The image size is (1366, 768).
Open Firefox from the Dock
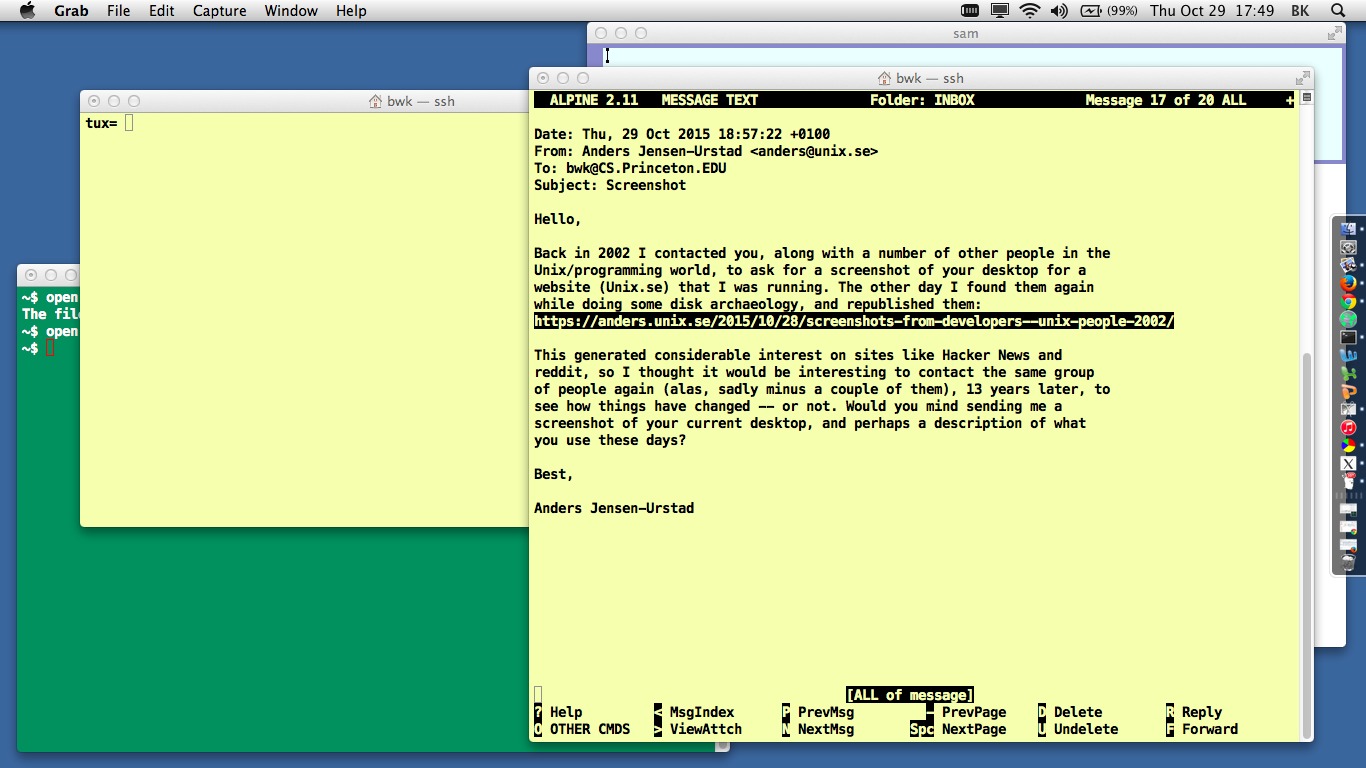(1348, 283)
